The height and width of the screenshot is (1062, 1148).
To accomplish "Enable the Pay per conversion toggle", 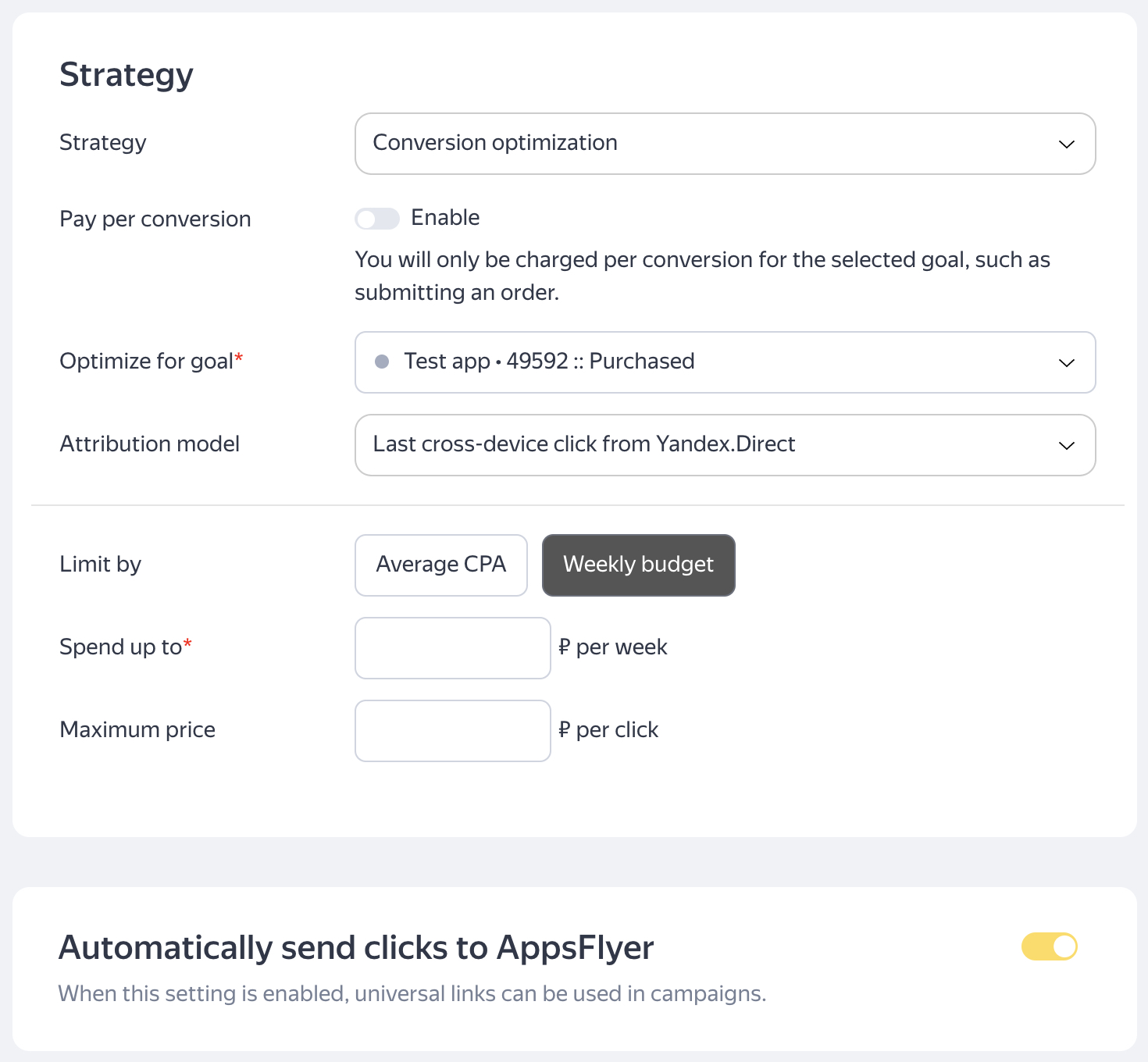I will click(x=377, y=219).
